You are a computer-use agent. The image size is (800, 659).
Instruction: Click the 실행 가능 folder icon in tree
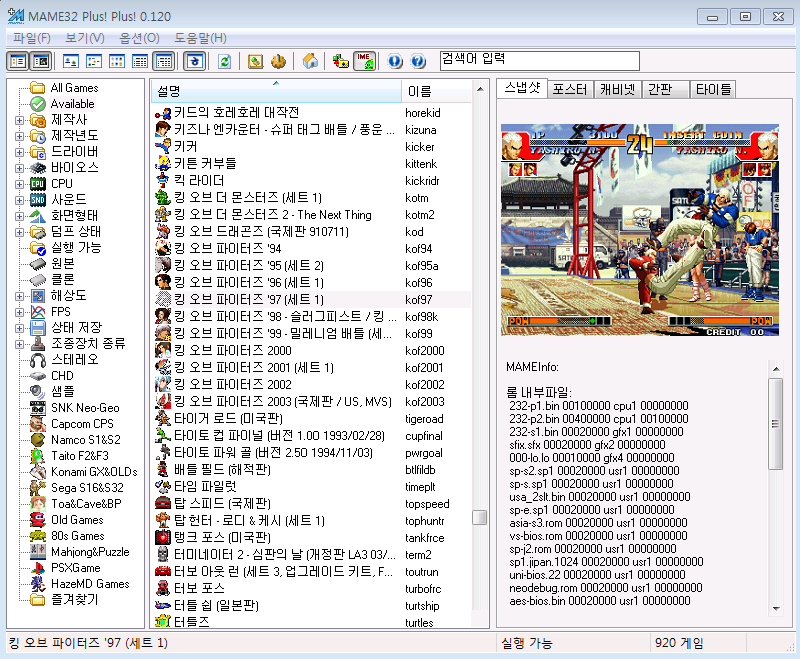38,248
